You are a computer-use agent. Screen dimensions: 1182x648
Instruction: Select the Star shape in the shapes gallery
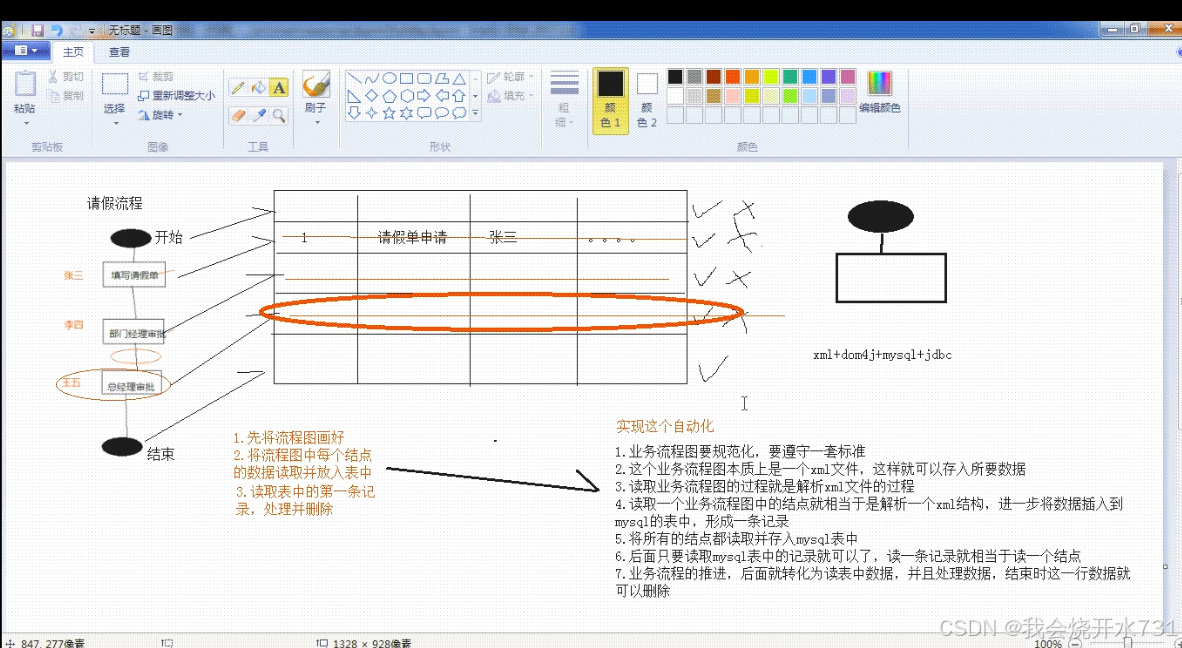click(x=390, y=113)
